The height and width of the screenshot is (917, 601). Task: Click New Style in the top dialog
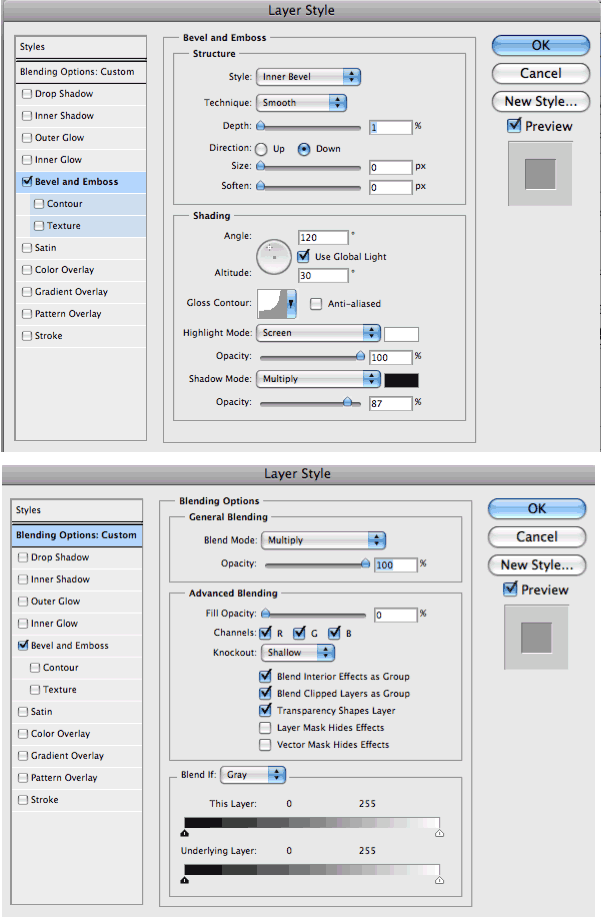(541, 102)
